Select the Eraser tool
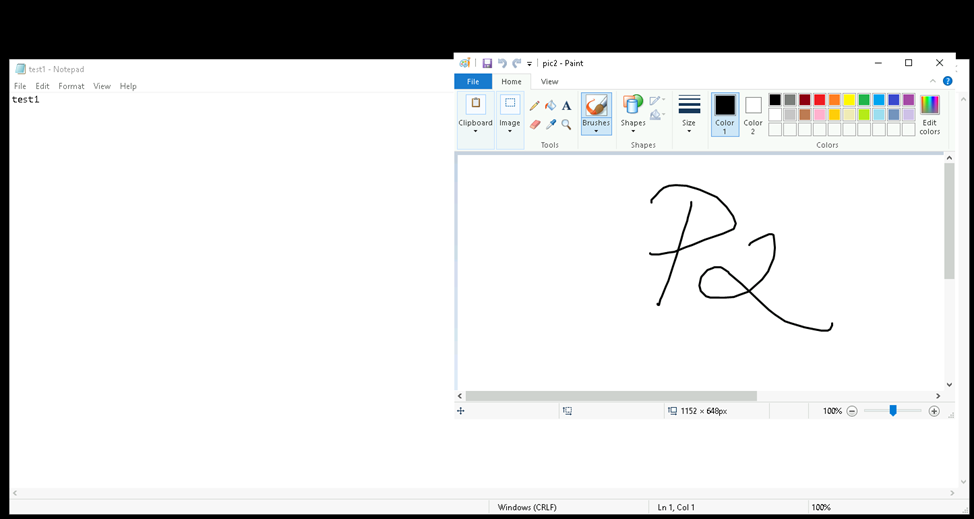Image resolution: width=974 pixels, height=519 pixels. pyautogui.click(x=534, y=125)
